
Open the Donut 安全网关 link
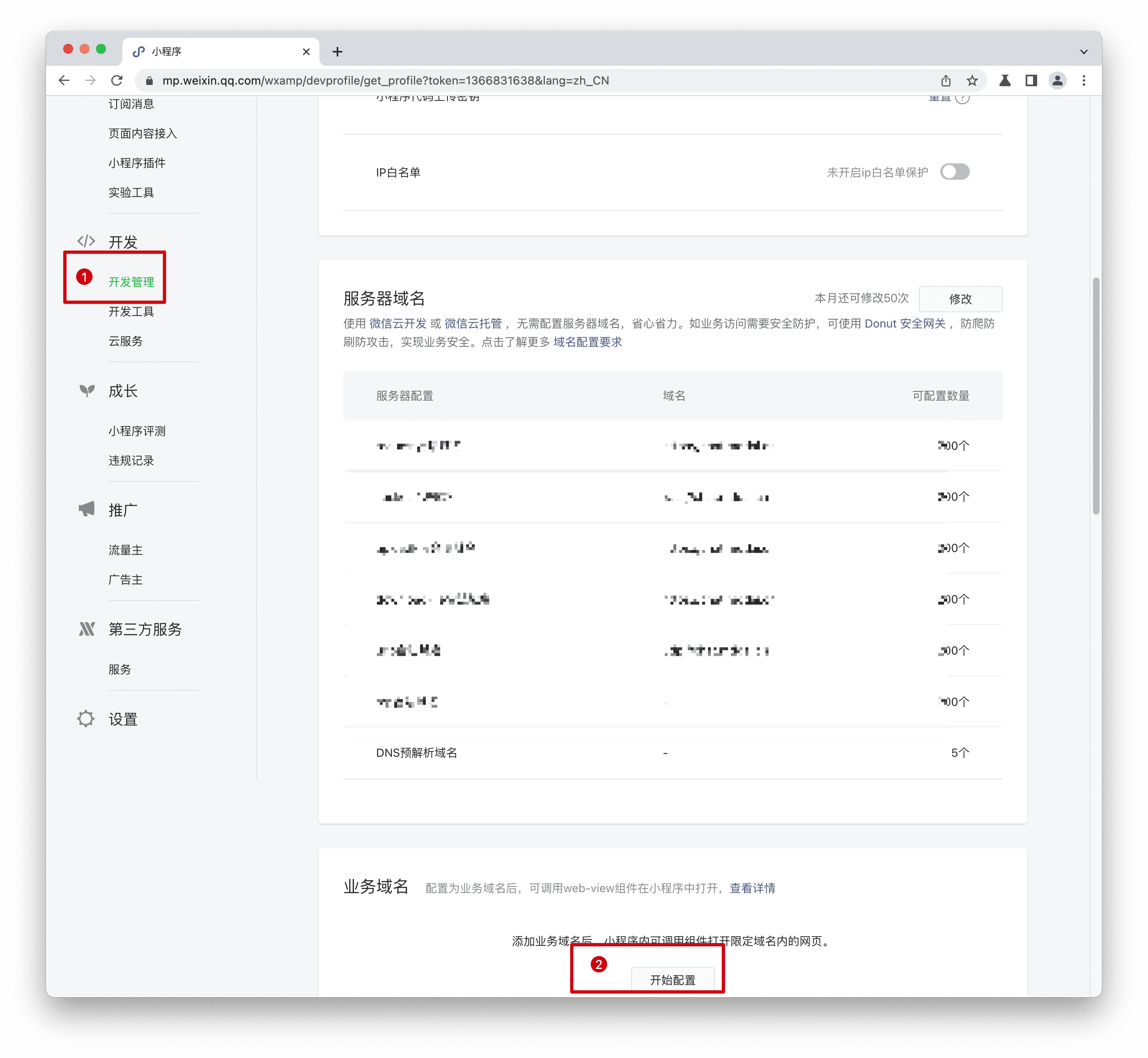[905, 323]
